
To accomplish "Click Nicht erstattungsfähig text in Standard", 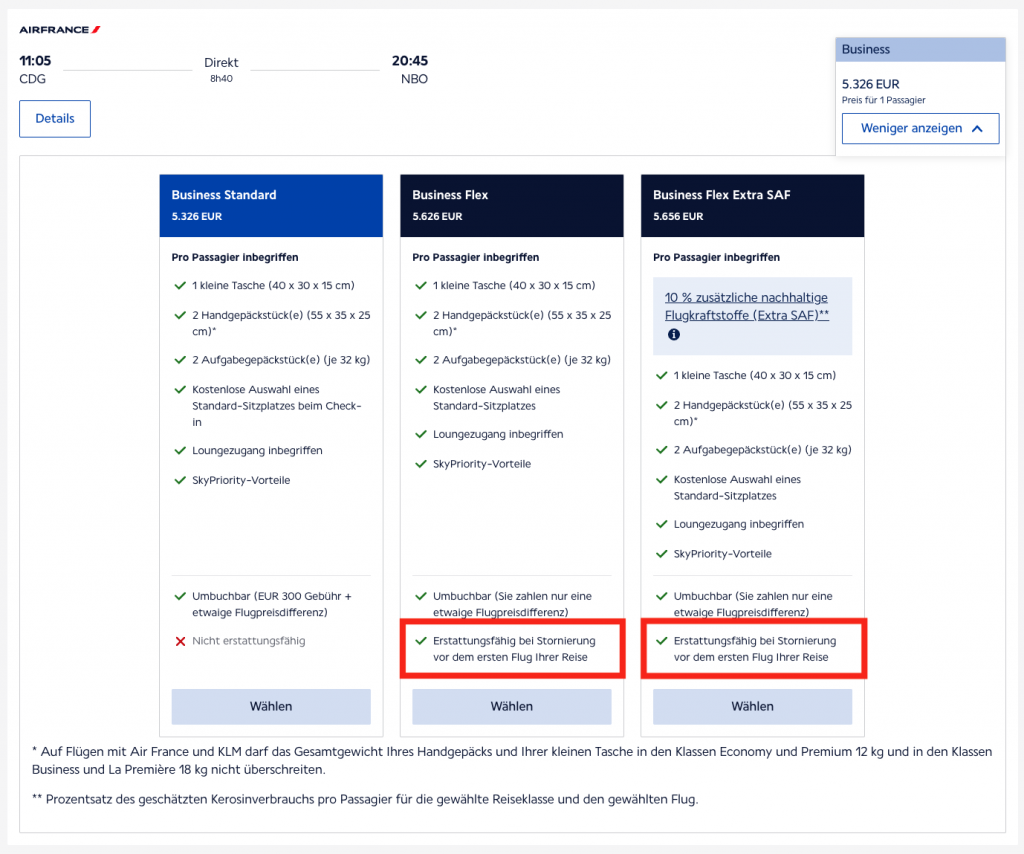I will coord(248,641).
